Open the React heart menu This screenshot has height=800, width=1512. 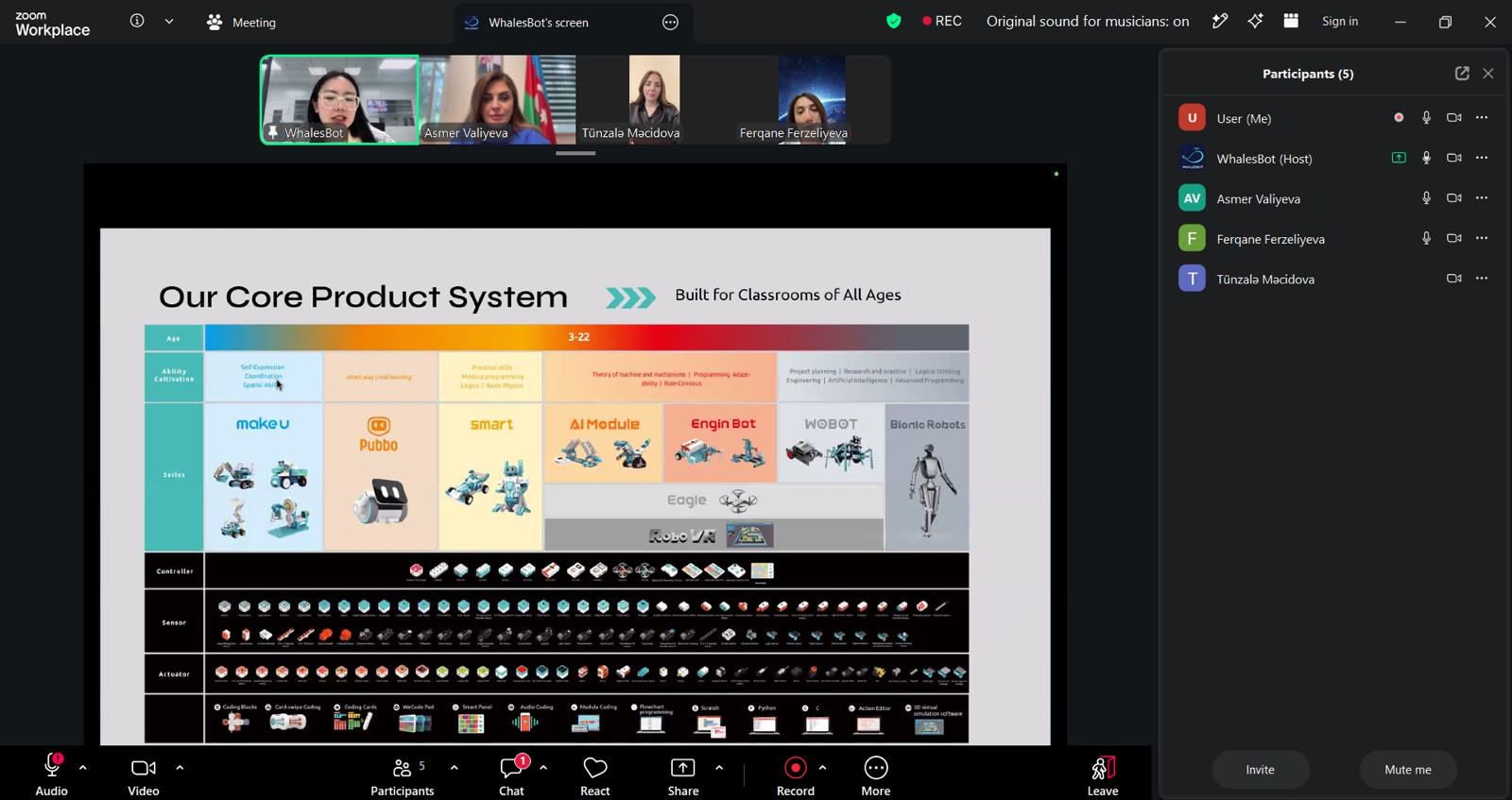595,775
